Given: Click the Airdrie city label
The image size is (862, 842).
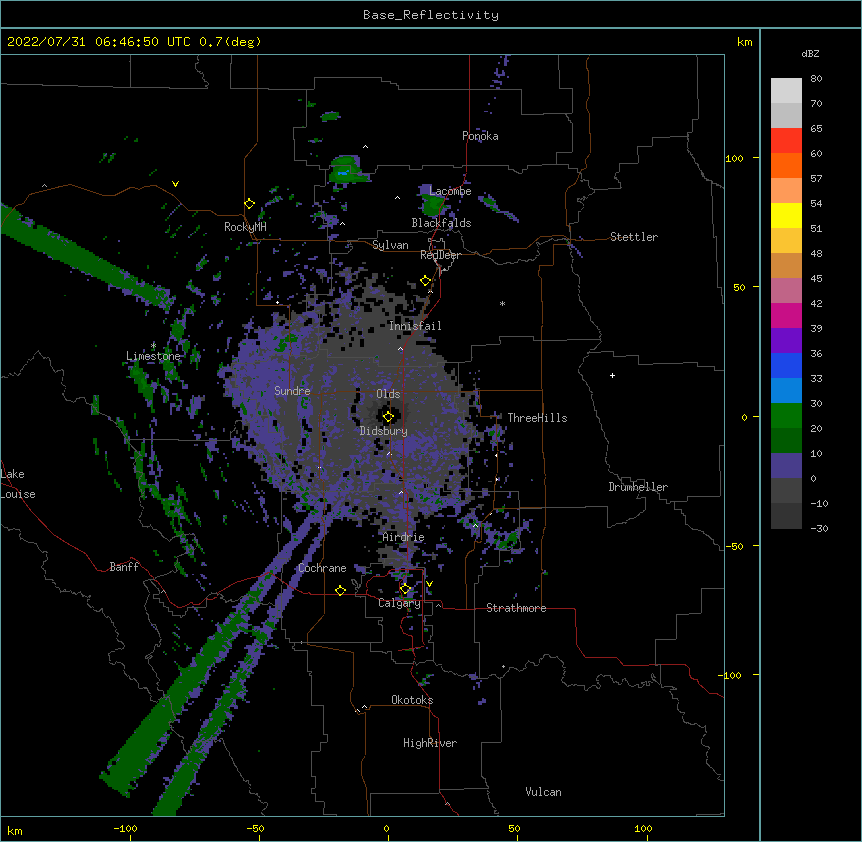Looking at the screenshot, I should coord(404,537).
